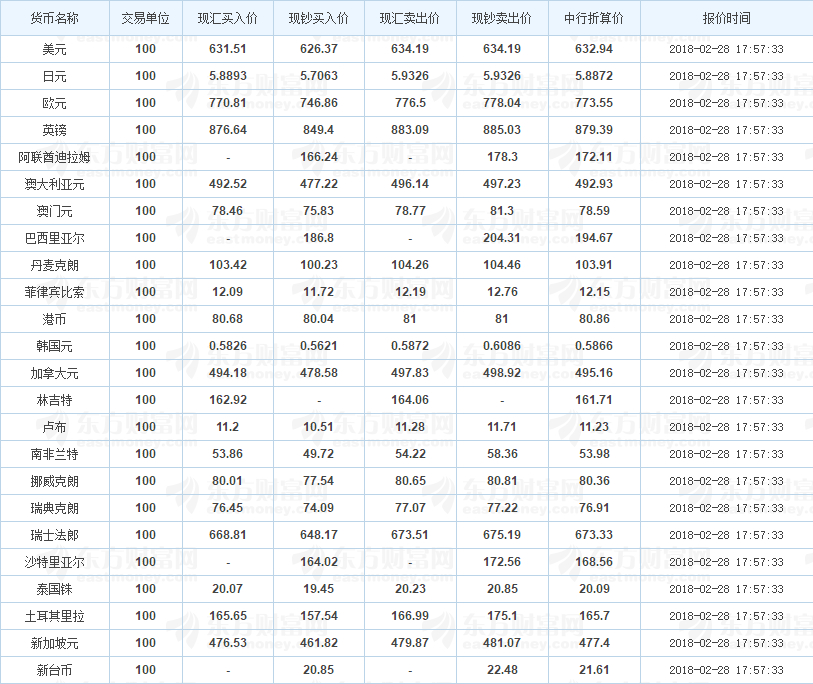Select the 日元 currency name cell

[x=54, y=76]
